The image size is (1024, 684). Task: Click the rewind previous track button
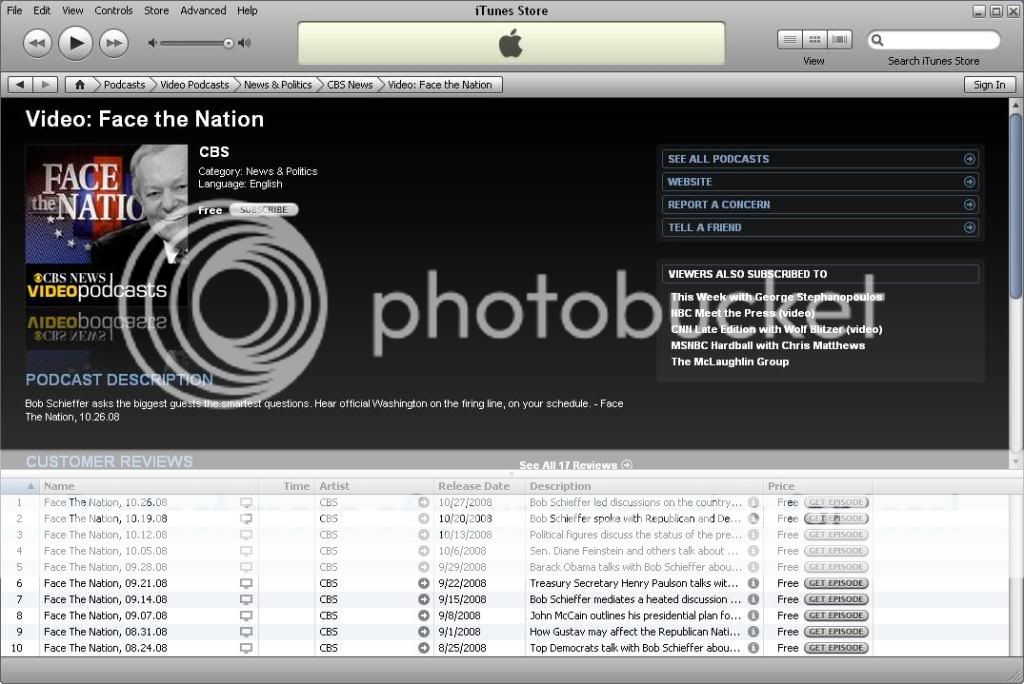pyautogui.click(x=37, y=43)
